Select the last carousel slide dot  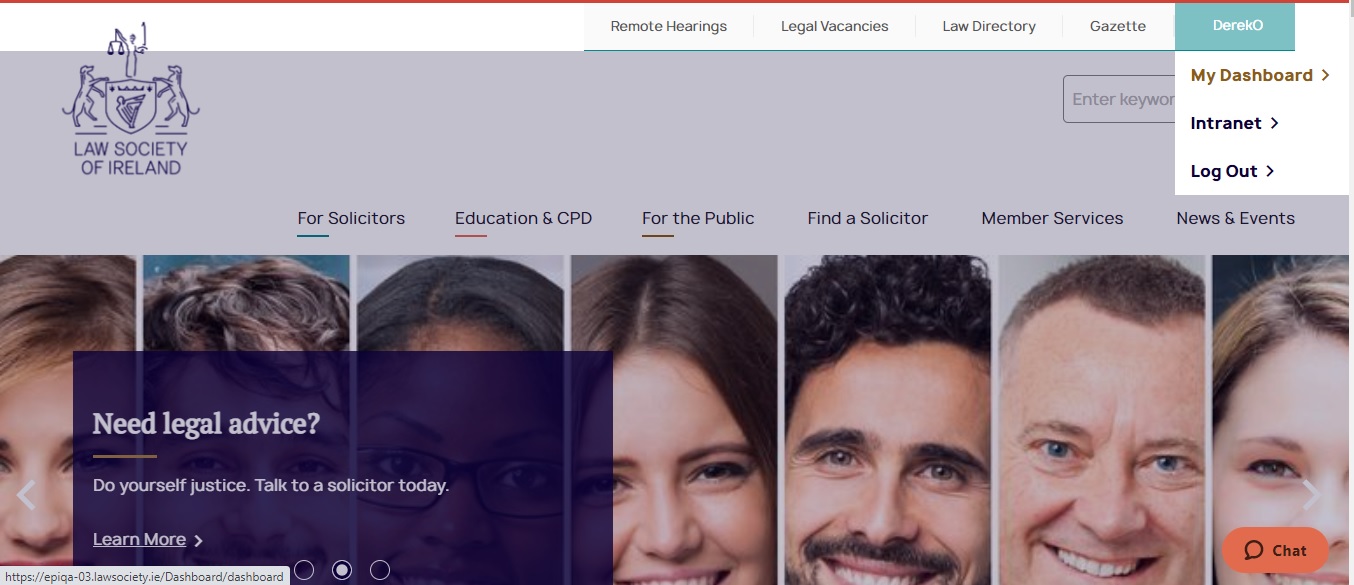(380, 570)
